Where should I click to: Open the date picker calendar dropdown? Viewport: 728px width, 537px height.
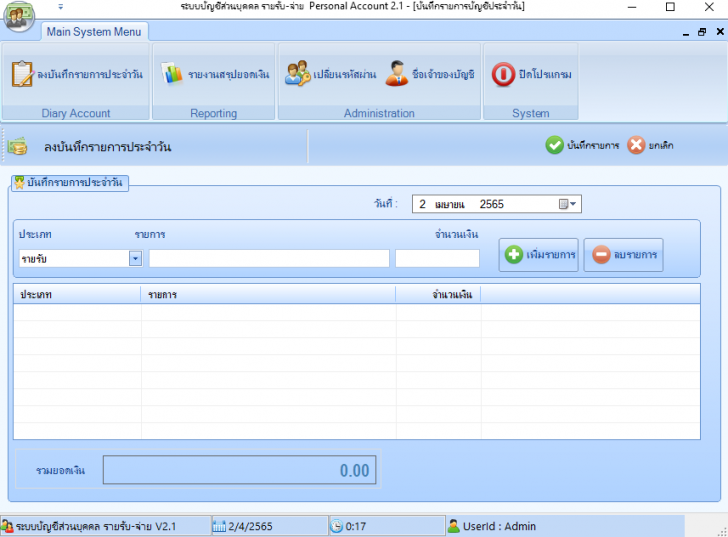click(x=567, y=204)
